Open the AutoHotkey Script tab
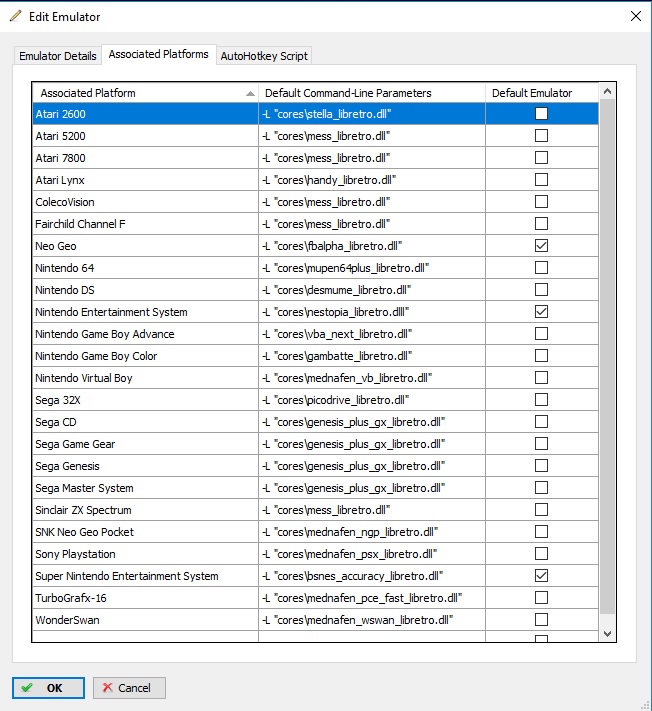The height and width of the screenshot is (711, 652). point(264,56)
